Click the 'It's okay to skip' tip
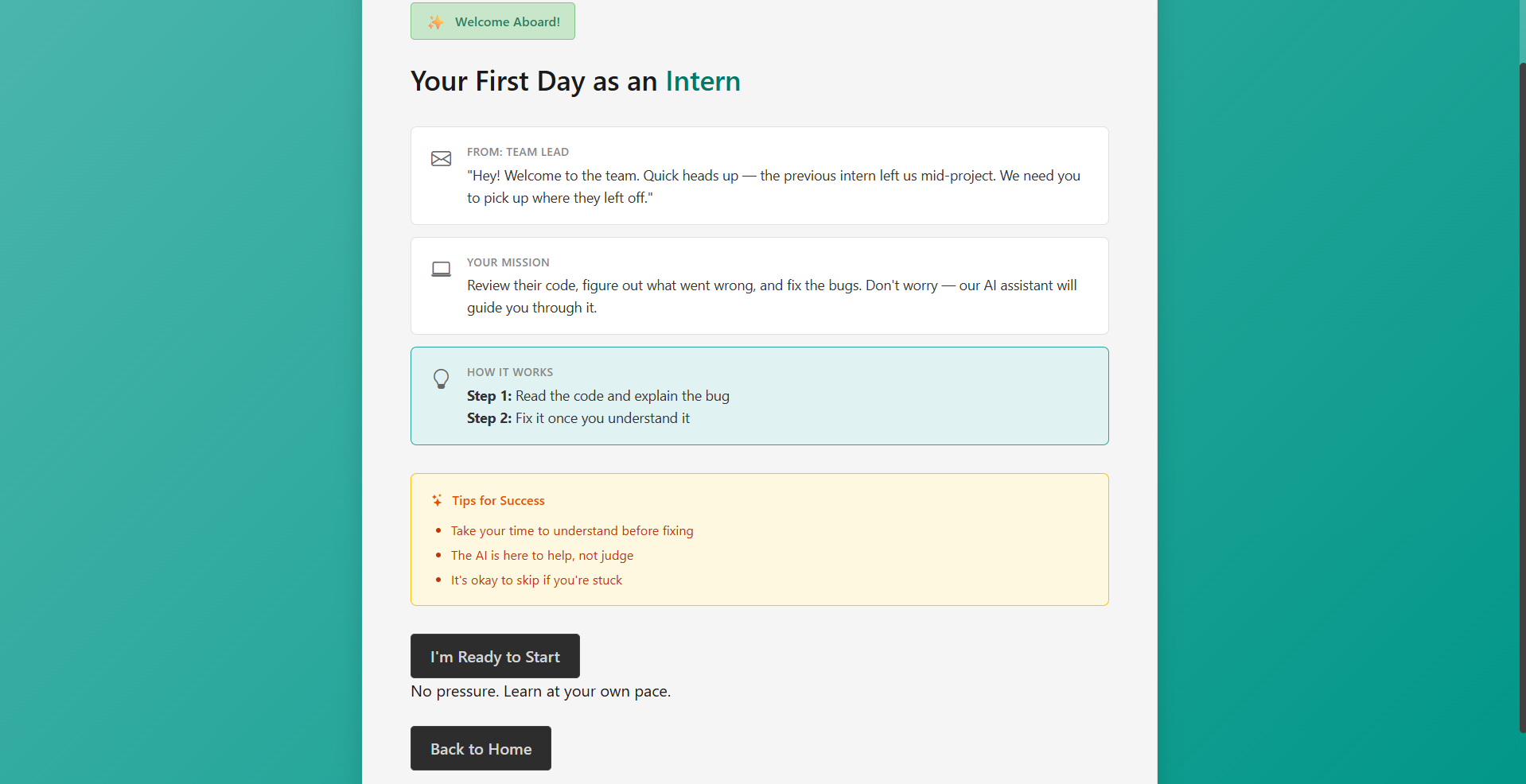 pyautogui.click(x=536, y=580)
